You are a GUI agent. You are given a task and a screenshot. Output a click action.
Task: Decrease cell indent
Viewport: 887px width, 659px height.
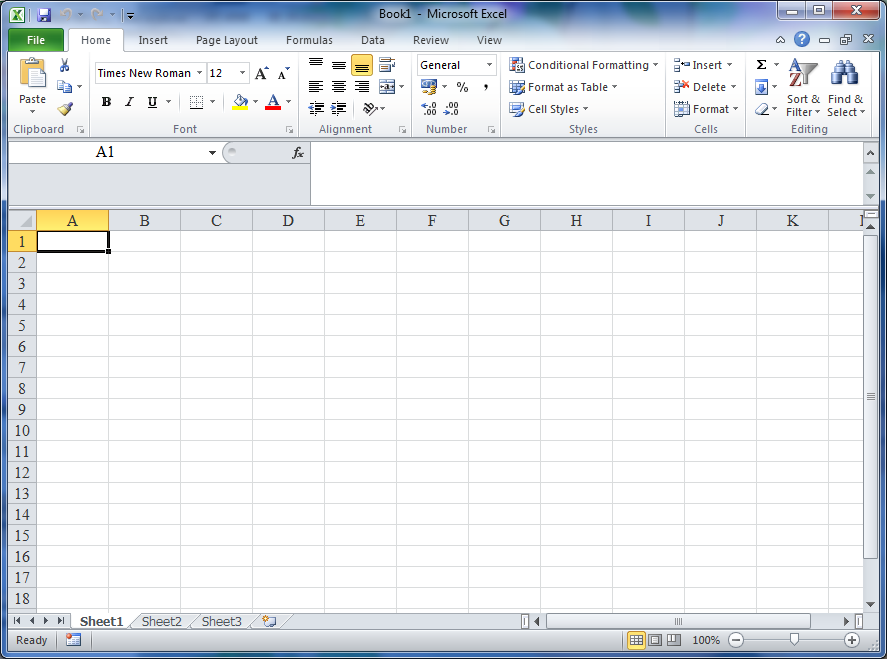[x=316, y=108]
